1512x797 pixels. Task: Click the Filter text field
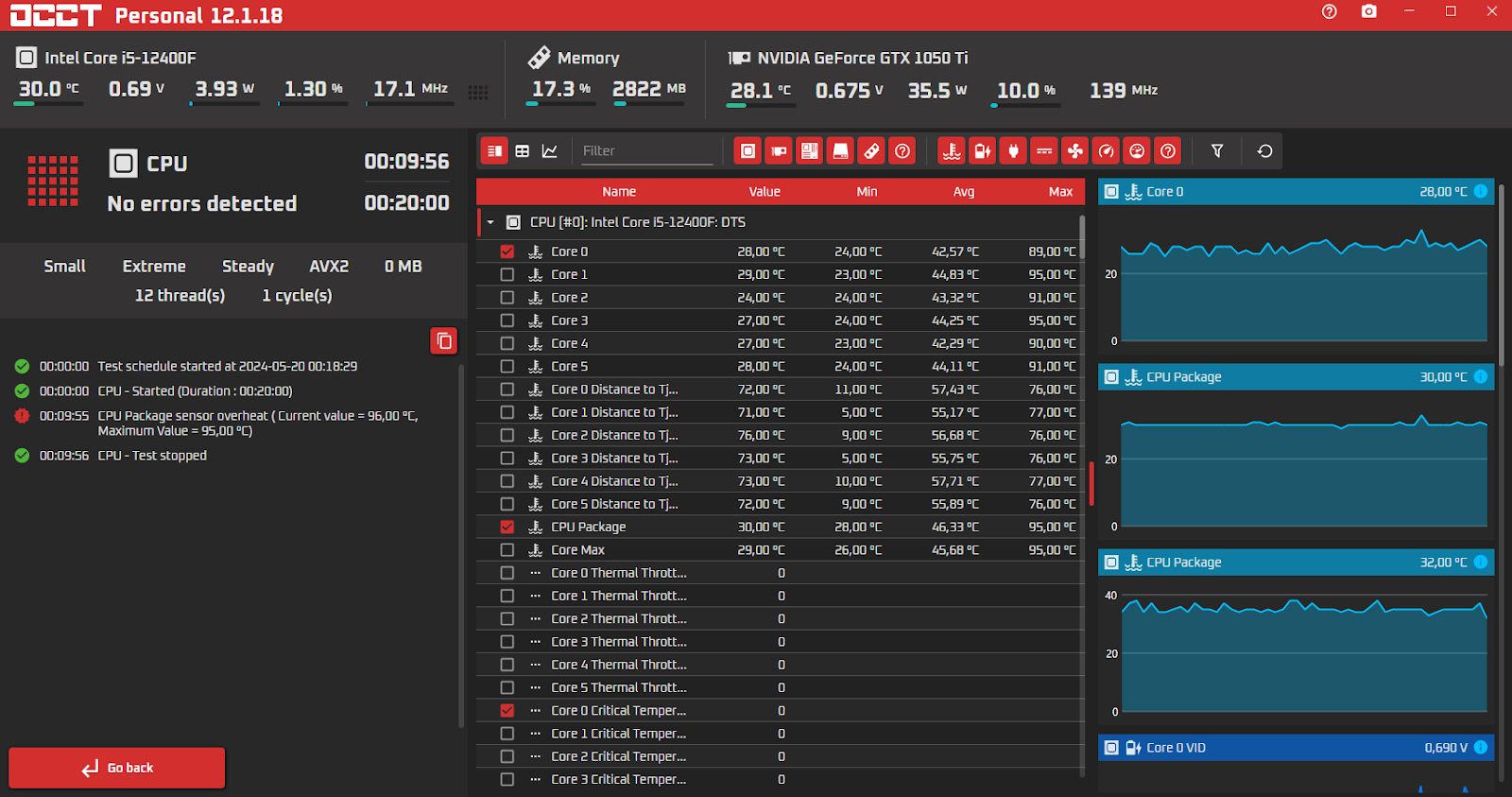coord(646,151)
